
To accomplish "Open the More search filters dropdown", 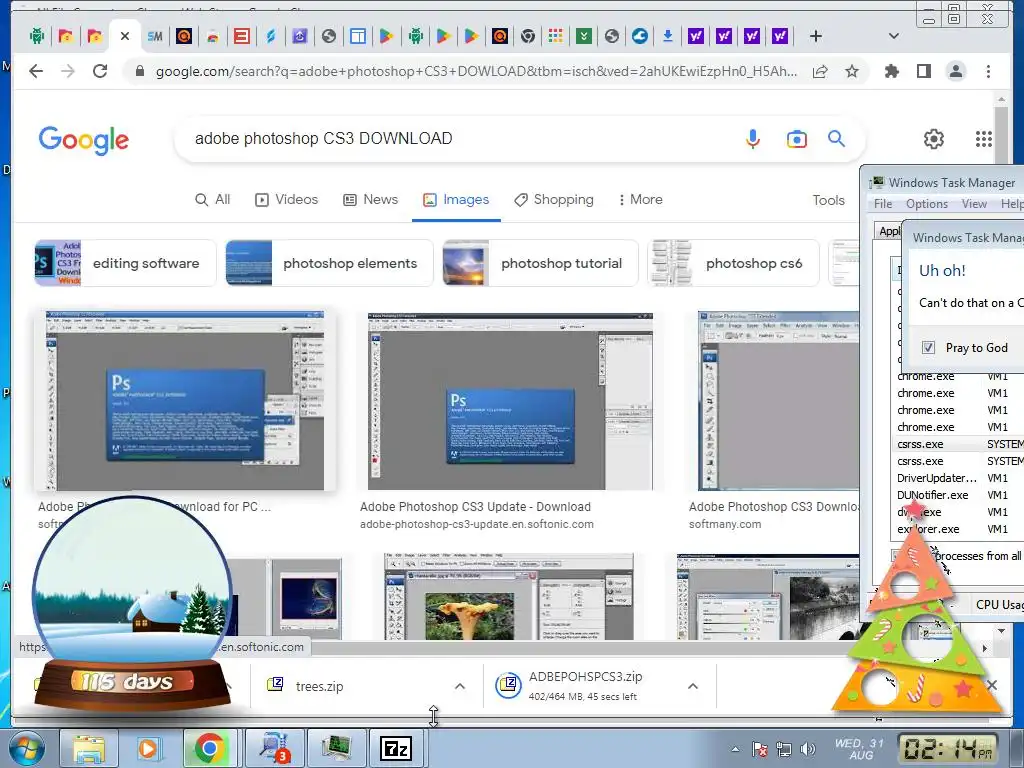I will 641,200.
